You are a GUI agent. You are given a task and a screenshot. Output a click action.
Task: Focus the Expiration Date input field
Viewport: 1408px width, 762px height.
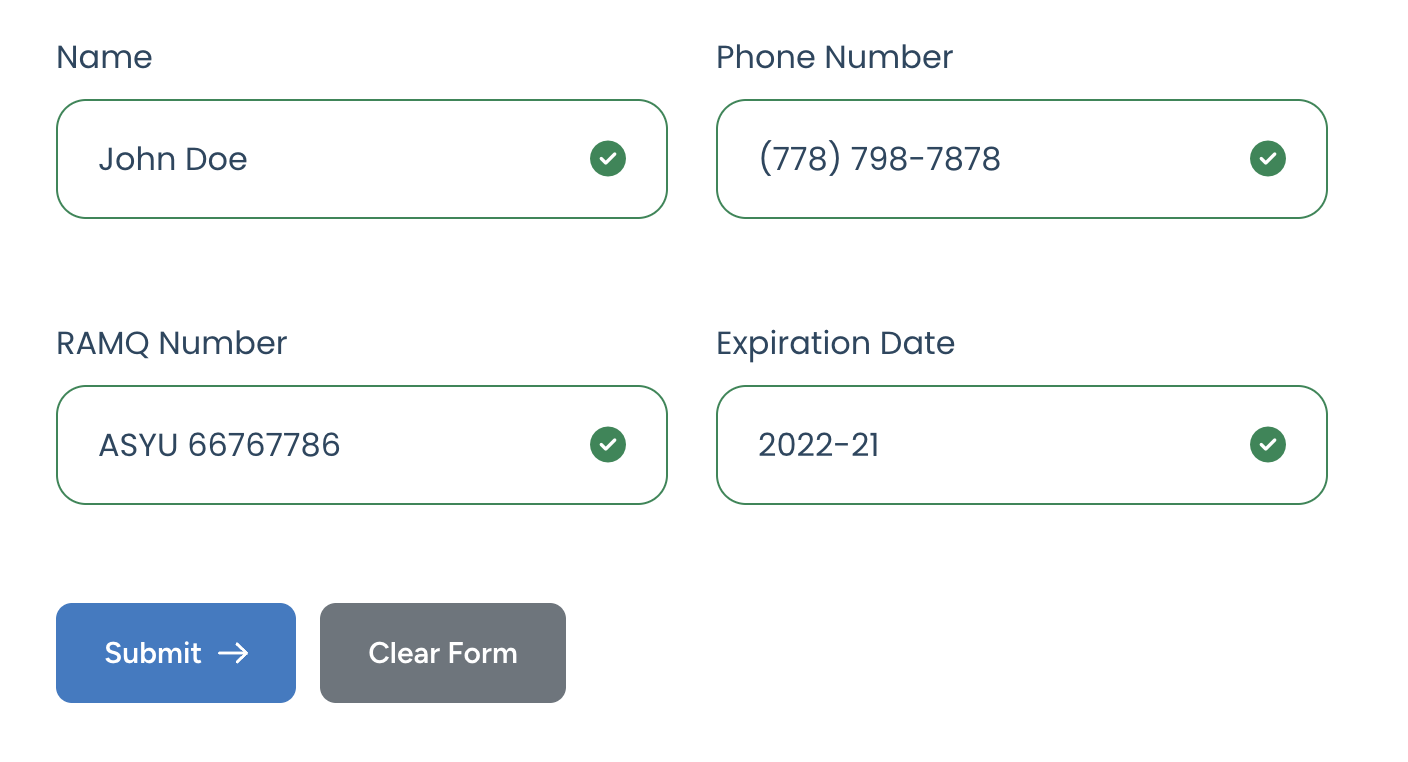[1050, 445]
